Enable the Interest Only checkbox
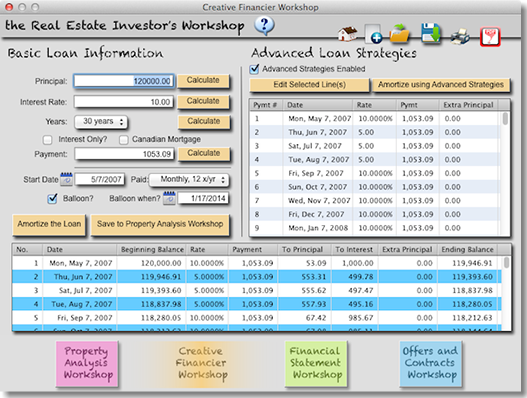 [x=48, y=140]
